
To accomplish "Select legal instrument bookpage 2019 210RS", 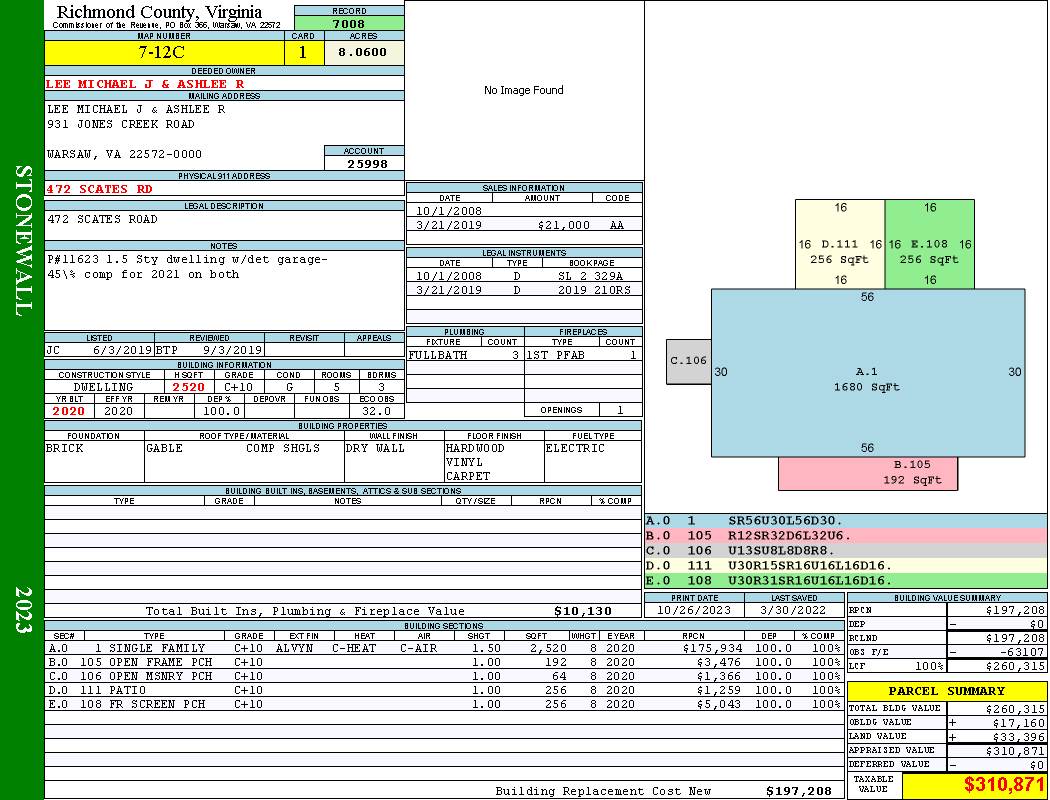I will click(594, 291).
